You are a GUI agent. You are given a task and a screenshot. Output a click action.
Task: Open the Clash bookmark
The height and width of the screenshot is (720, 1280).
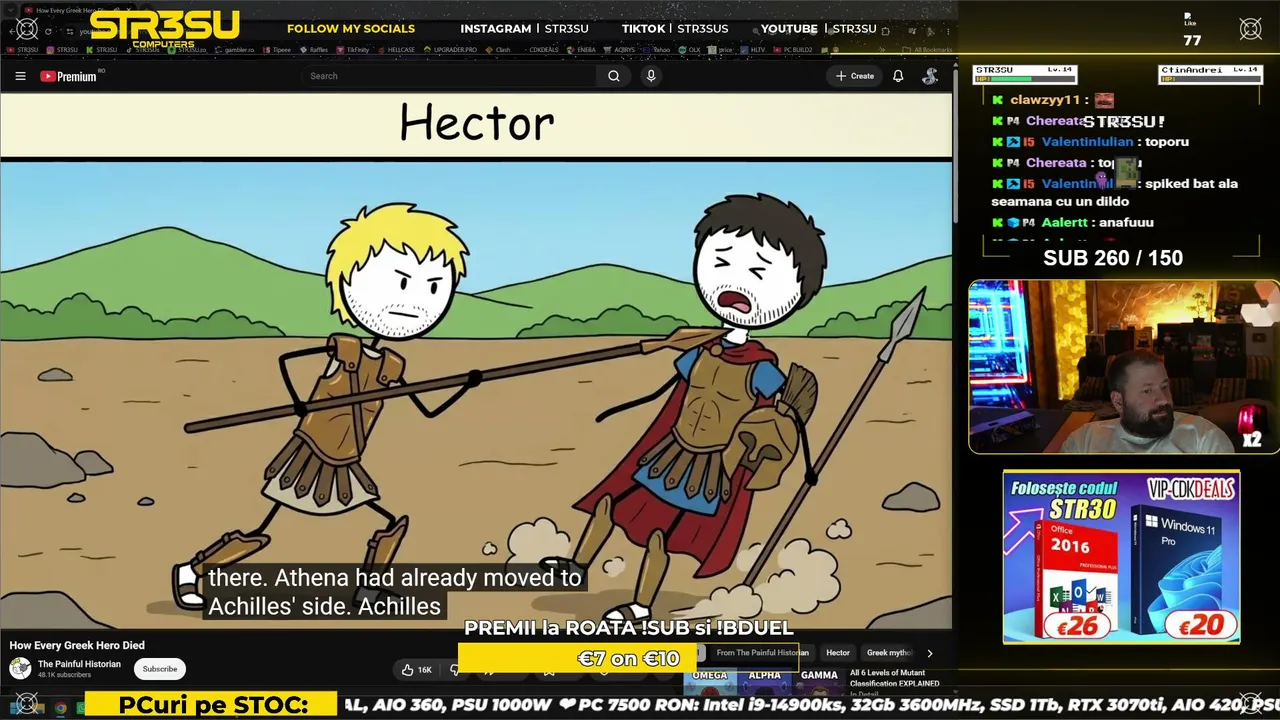499,50
